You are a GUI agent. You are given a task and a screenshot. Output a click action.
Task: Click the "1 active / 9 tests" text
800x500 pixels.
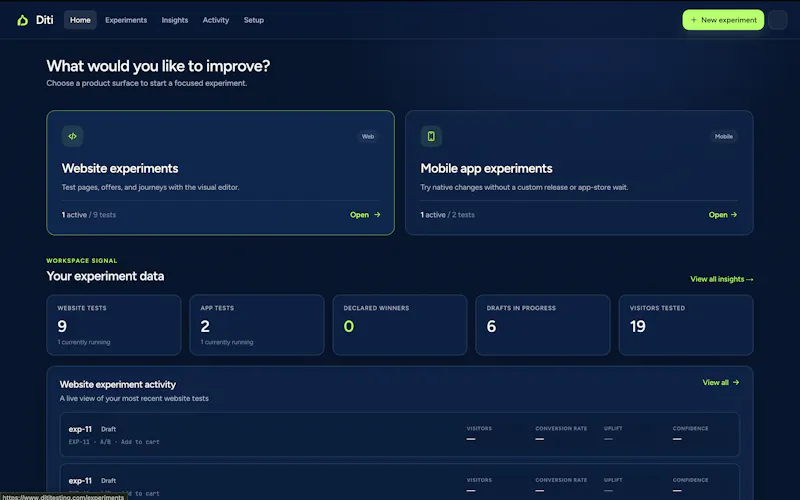89,215
